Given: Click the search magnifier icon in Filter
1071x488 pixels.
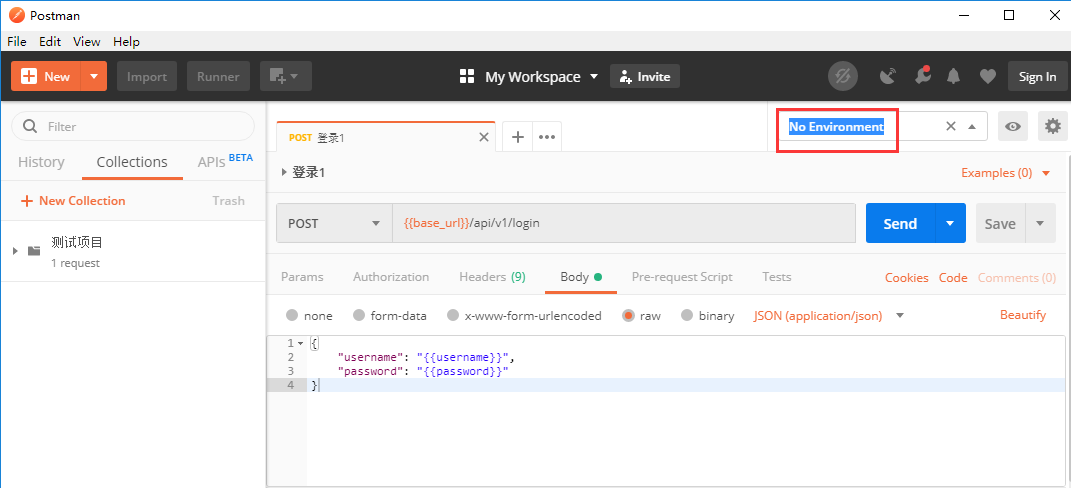Looking at the screenshot, I should pyautogui.click(x=30, y=126).
